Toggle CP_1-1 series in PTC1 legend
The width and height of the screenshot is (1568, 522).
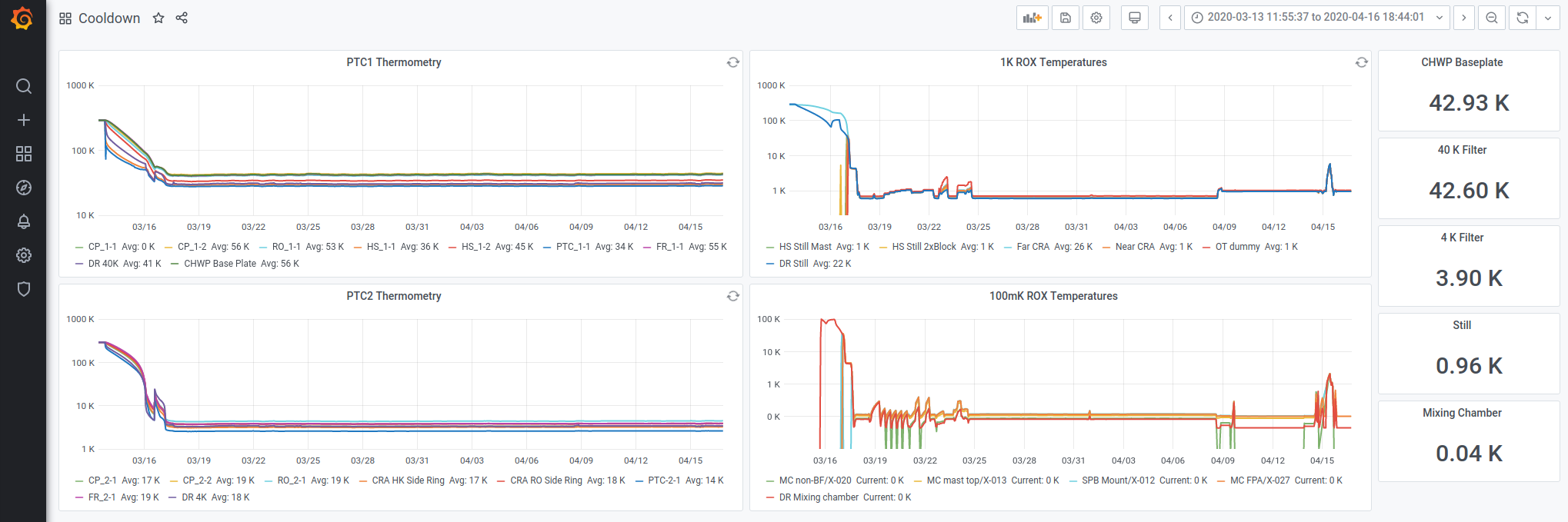(x=102, y=247)
